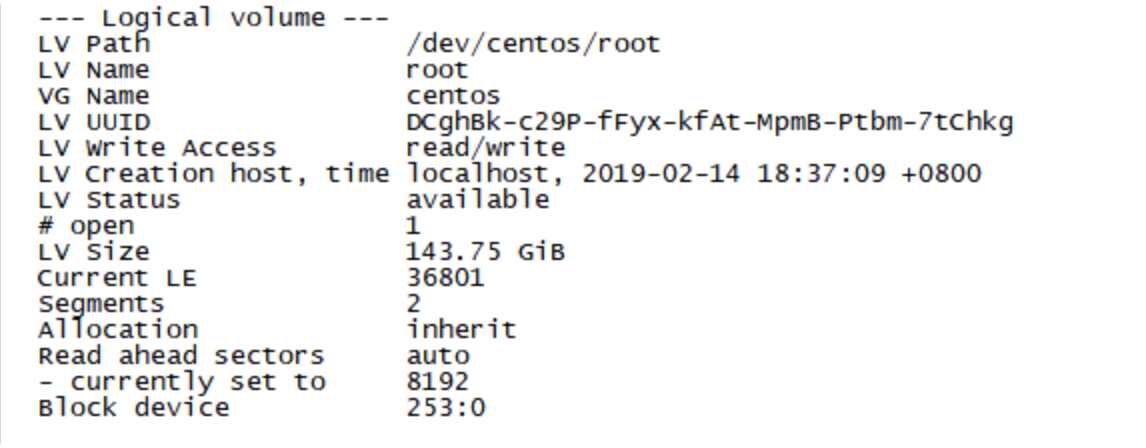Click the Current LE value 36801
Viewport: 1146px width, 448px height.
(x=445, y=278)
